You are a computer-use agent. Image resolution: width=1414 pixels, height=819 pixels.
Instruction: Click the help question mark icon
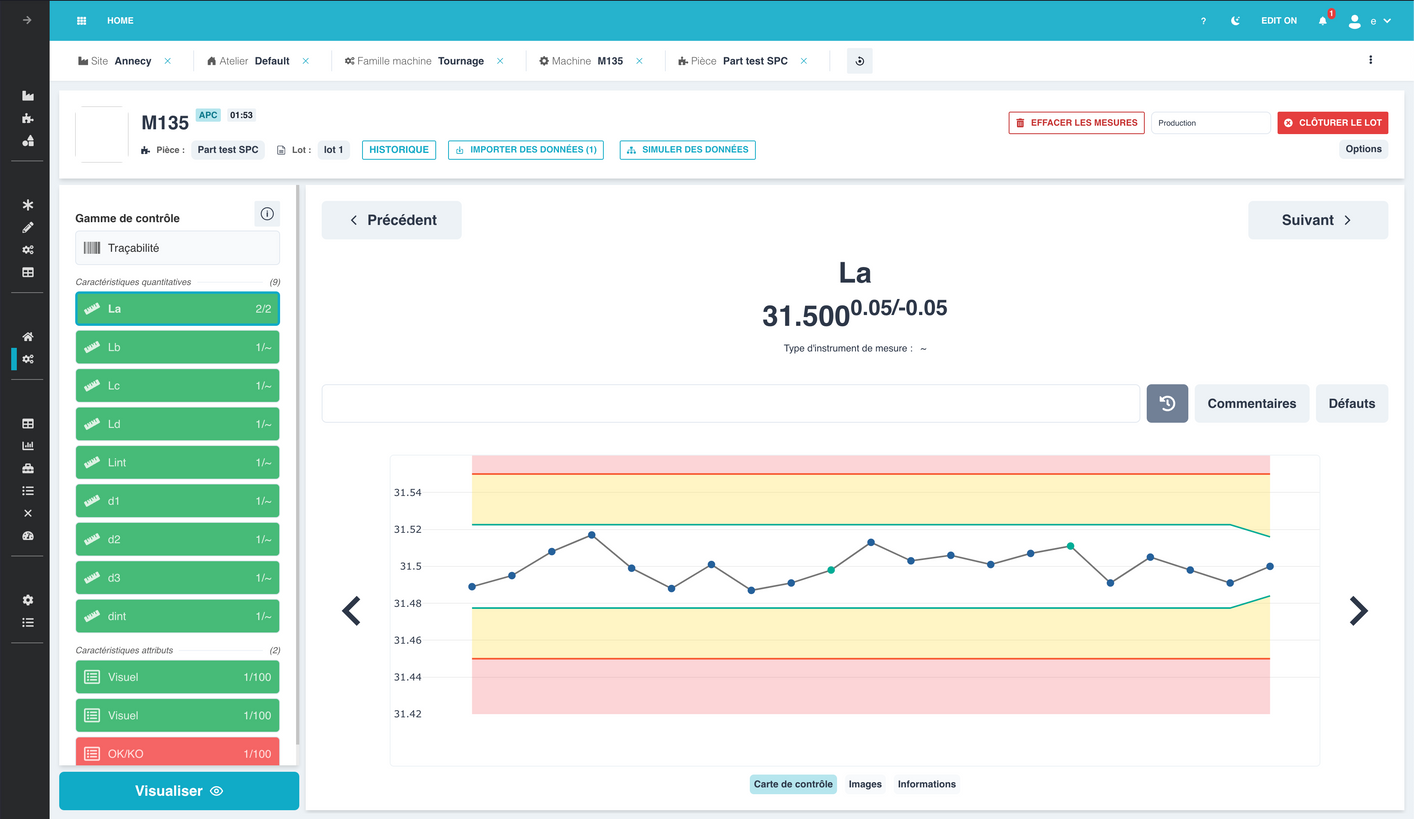[1204, 21]
